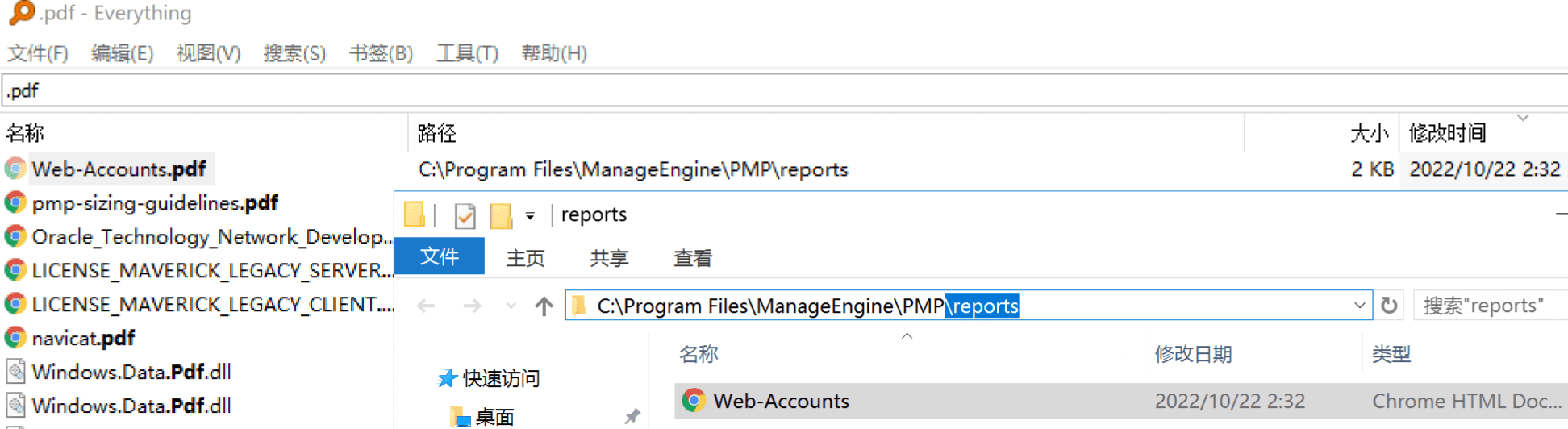Click the star icon for 快速访问
The height and width of the screenshot is (429, 1568).
click(447, 378)
